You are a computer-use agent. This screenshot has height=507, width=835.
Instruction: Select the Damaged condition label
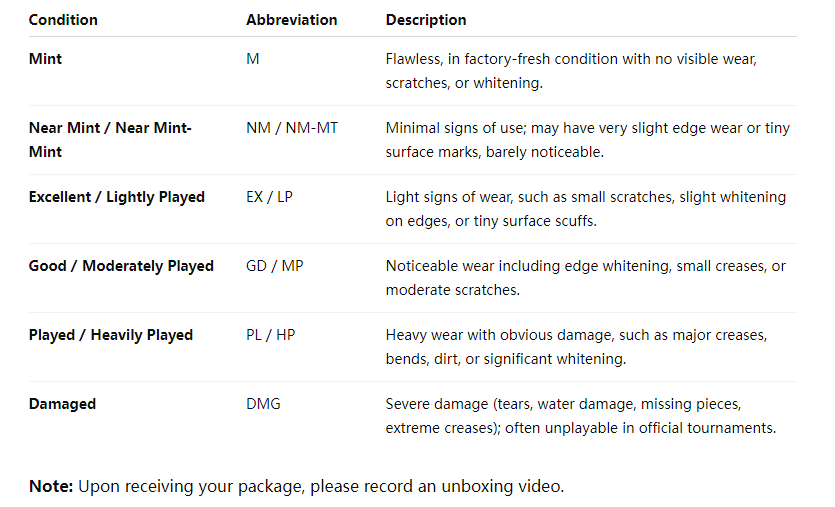[62, 404]
